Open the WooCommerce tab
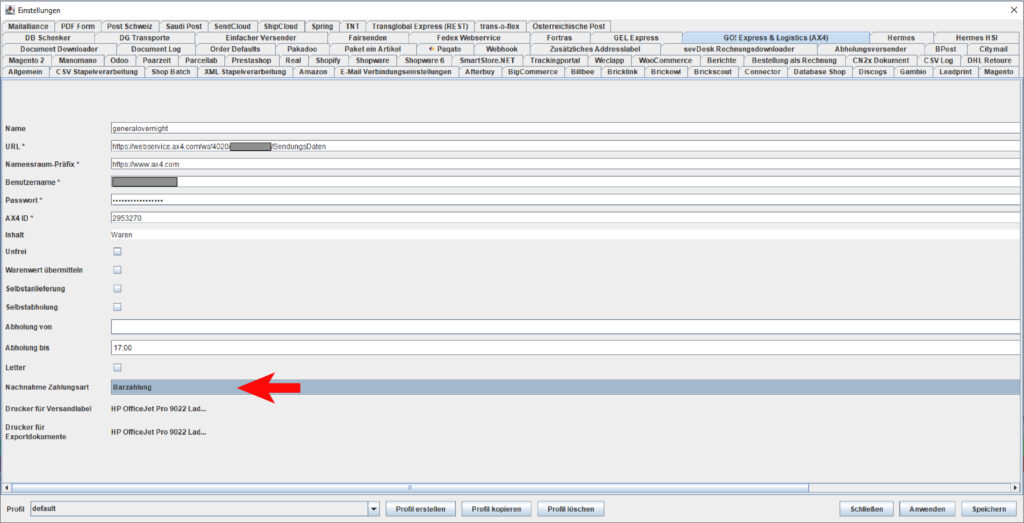1024x523 pixels. pyautogui.click(x=665, y=60)
